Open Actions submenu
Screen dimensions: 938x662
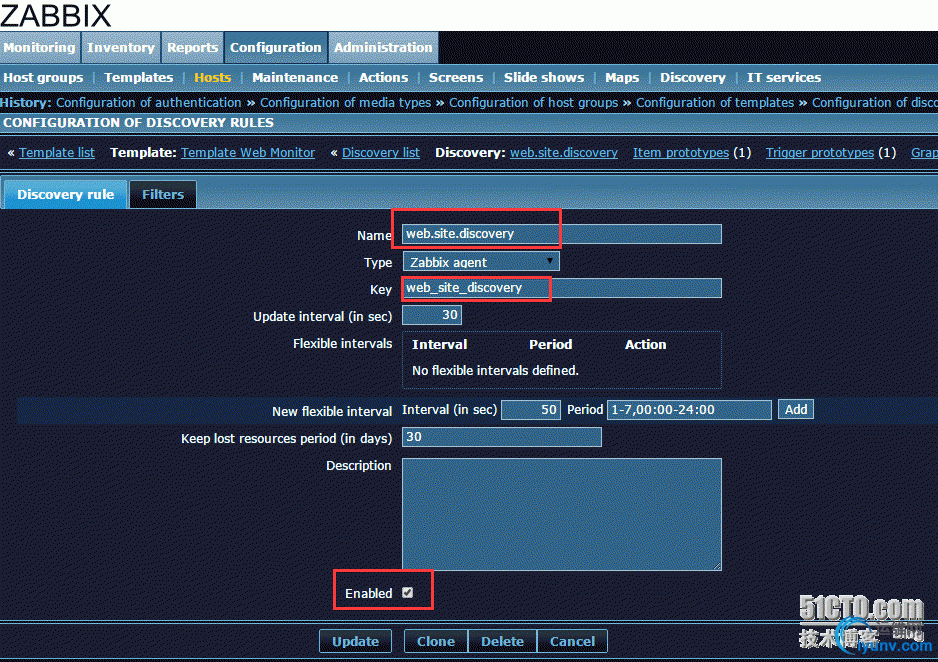383,78
